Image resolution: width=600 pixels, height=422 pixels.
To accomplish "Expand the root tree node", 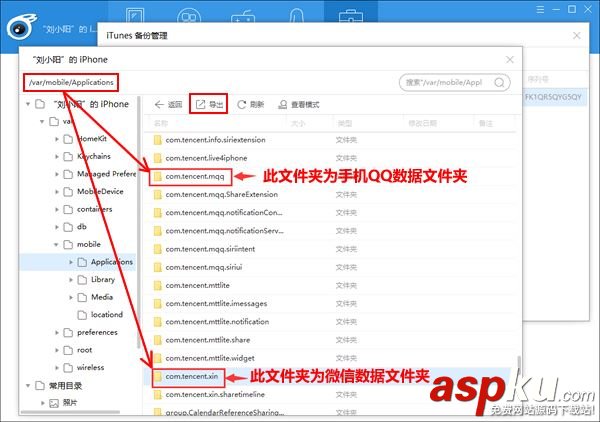I will (x=57, y=350).
